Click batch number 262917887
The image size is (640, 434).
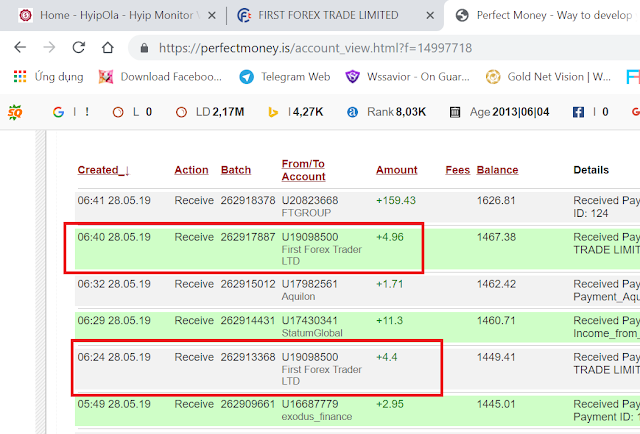(248, 237)
